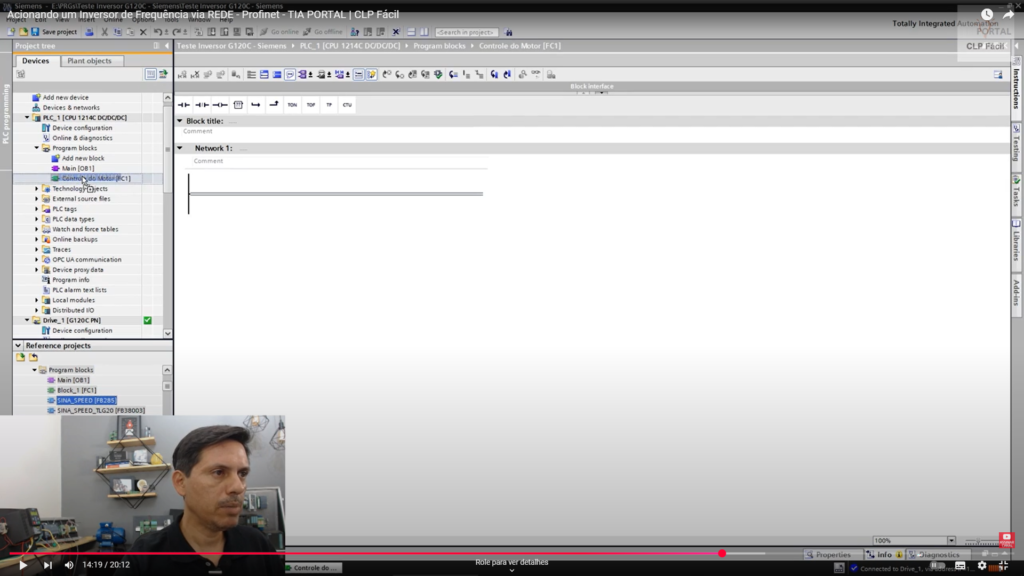
Task: Click the close branch favorite icon
Action: [x=274, y=104]
